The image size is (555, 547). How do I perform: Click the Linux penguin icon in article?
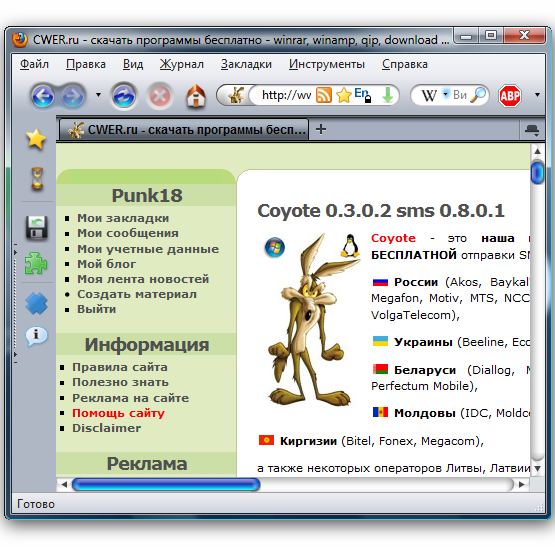click(350, 245)
